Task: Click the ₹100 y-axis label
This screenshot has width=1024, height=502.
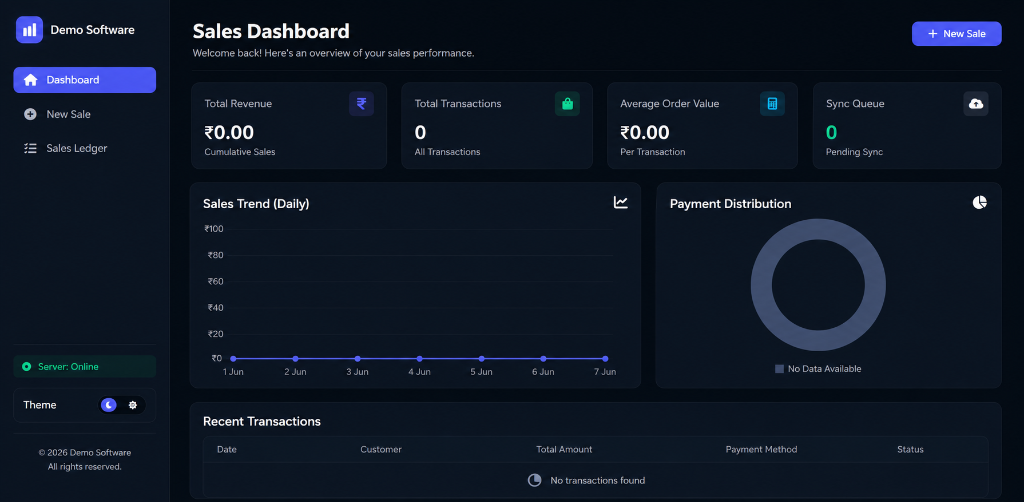Action: point(214,228)
